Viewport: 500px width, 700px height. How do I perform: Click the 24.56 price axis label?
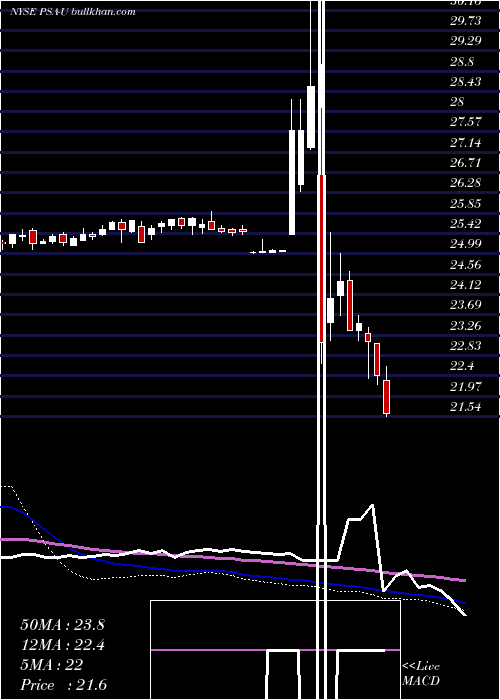point(466,265)
